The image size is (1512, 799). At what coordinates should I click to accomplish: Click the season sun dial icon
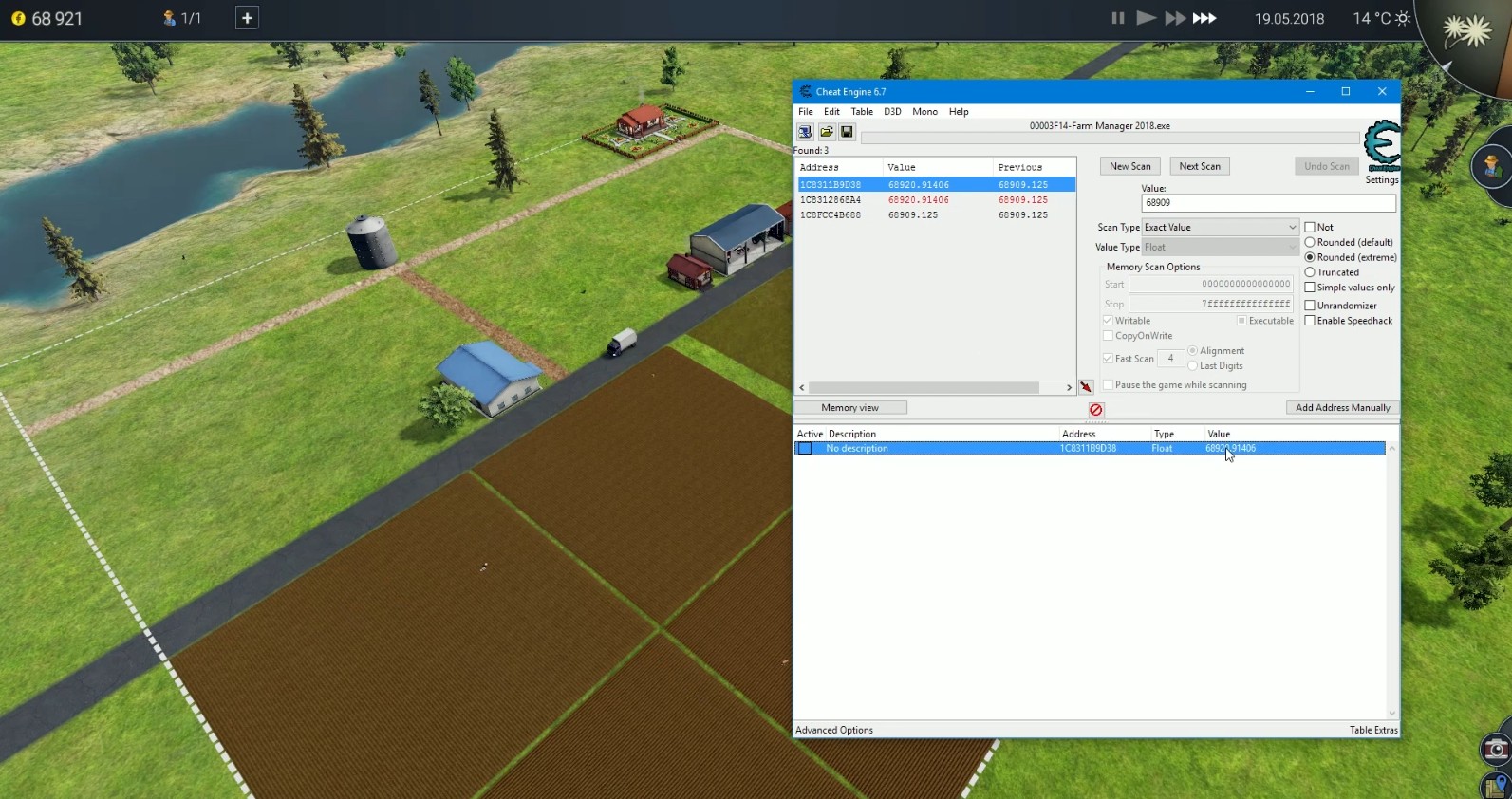(1467, 31)
